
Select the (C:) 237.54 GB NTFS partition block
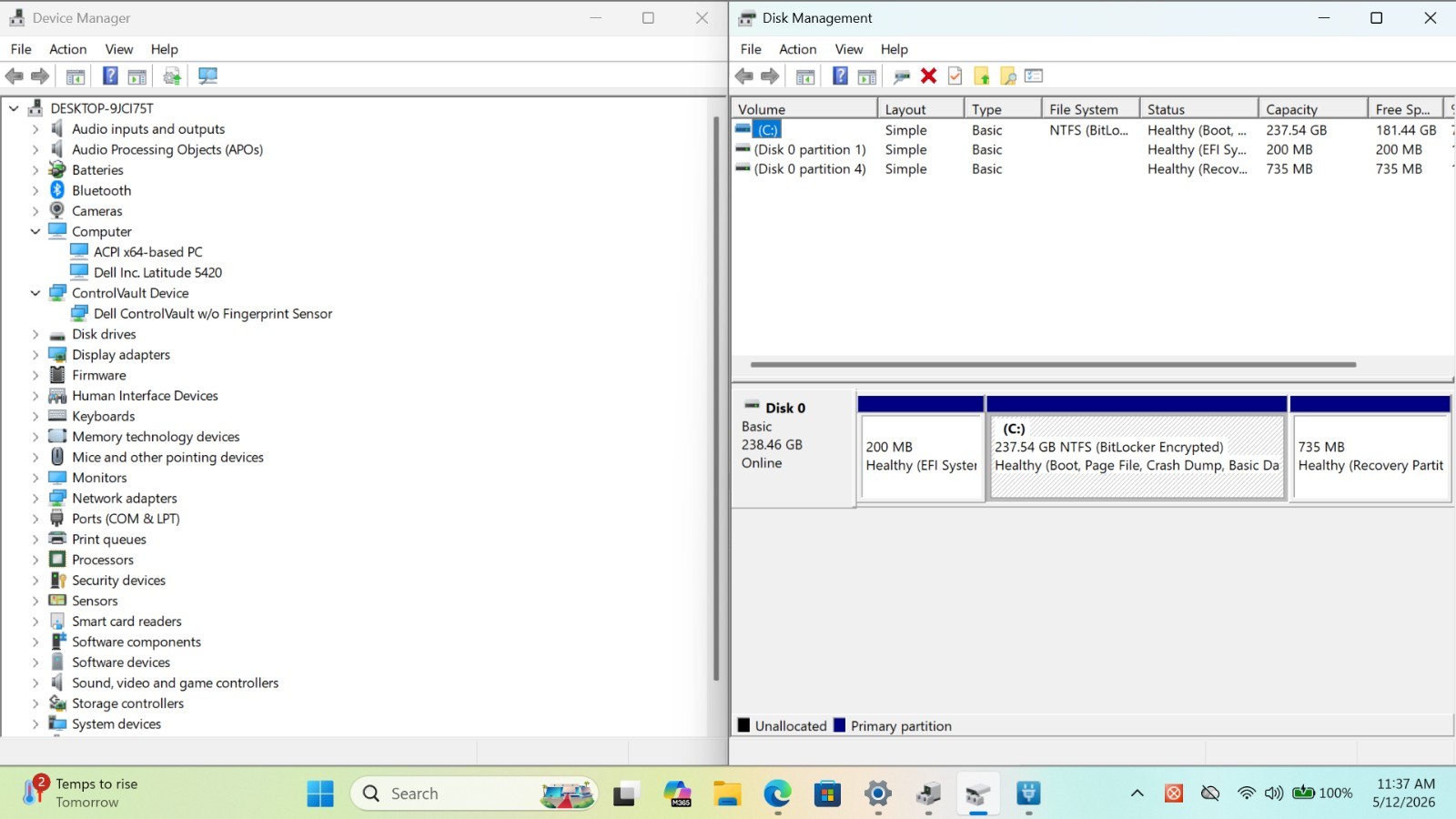1137,448
